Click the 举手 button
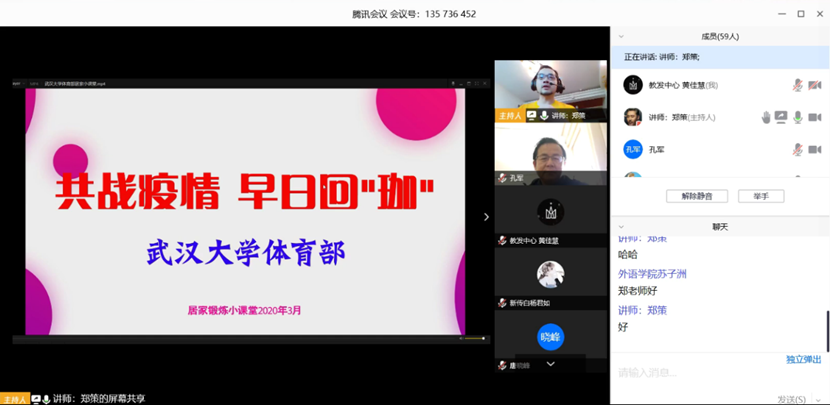 point(761,196)
